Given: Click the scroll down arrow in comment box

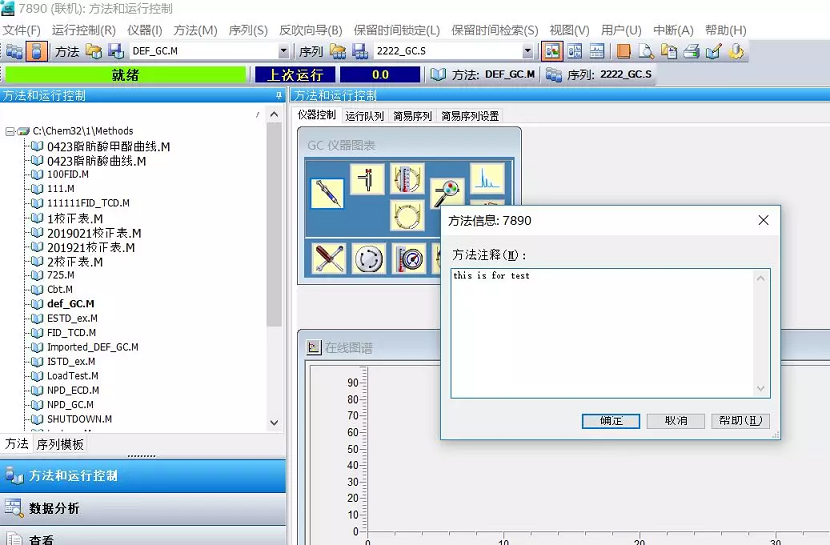Looking at the screenshot, I should tap(761, 389).
